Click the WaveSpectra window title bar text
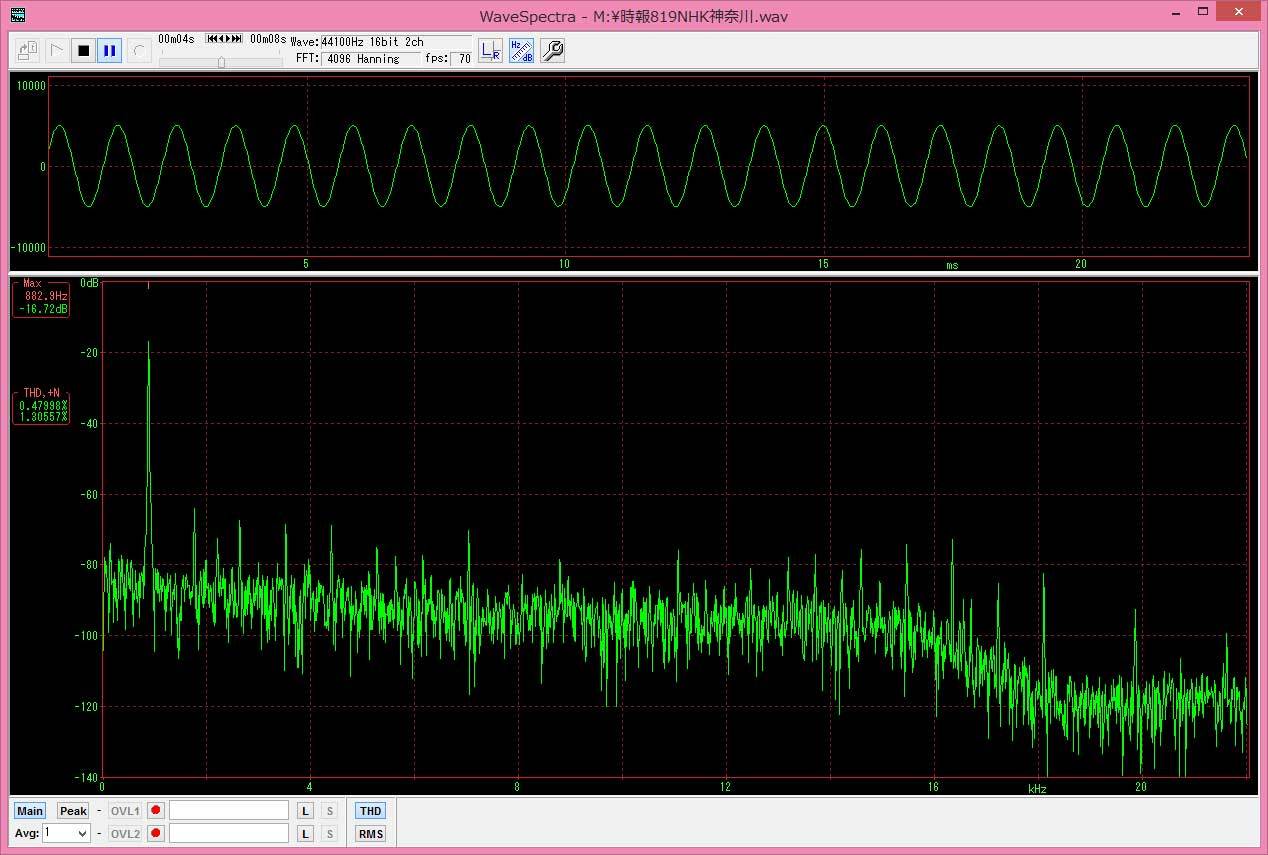 coord(633,16)
